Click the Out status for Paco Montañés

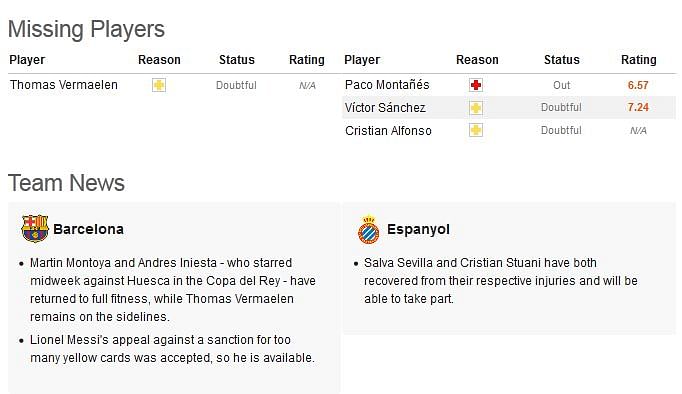562,85
